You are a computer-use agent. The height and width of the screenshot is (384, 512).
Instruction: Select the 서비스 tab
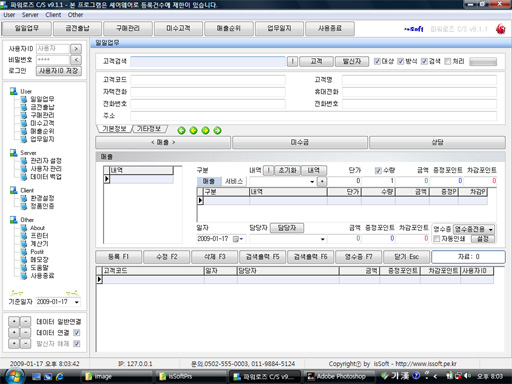pyautogui.click(x=234, y=181)
